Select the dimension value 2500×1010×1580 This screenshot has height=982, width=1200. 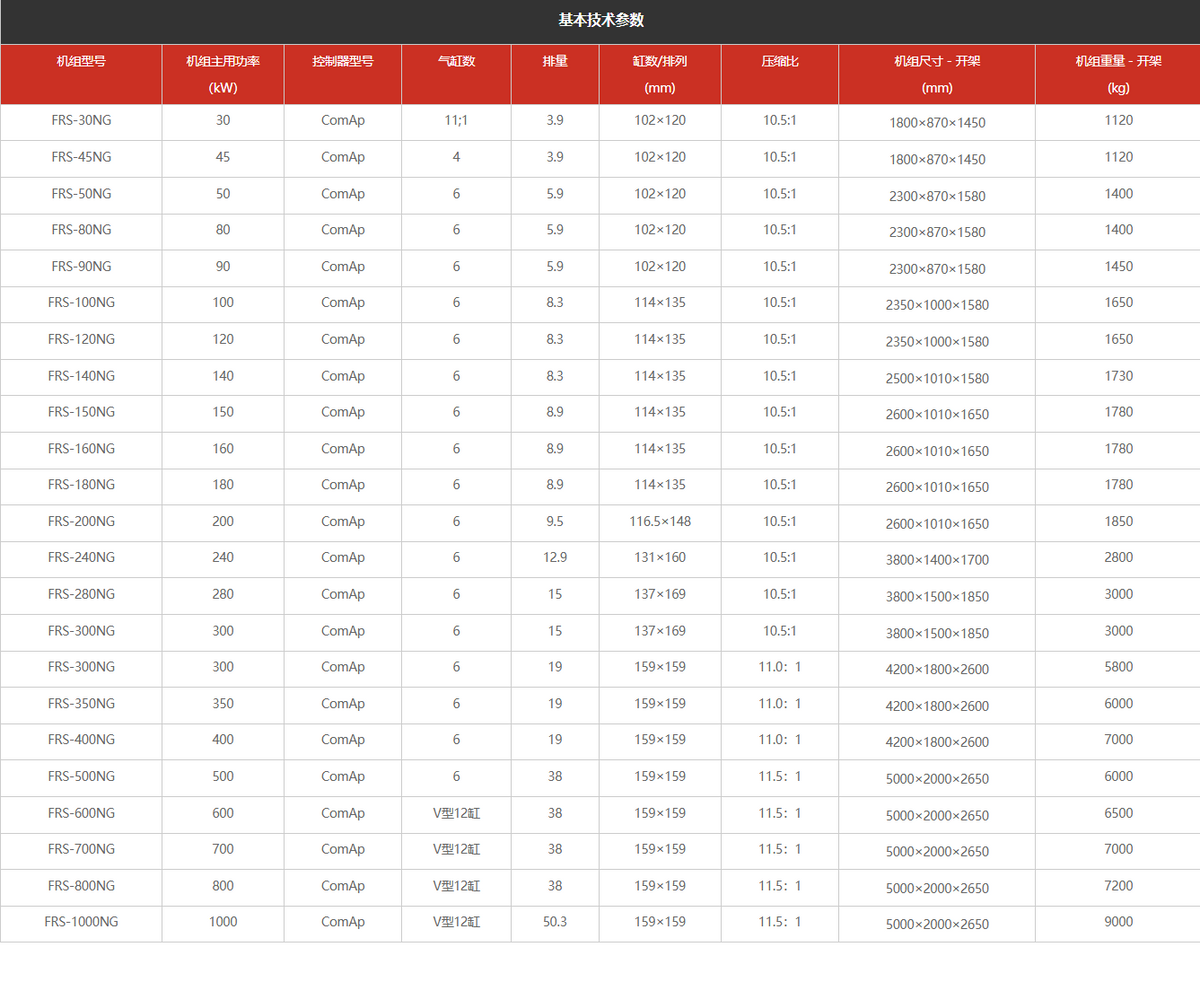(937, 378)
